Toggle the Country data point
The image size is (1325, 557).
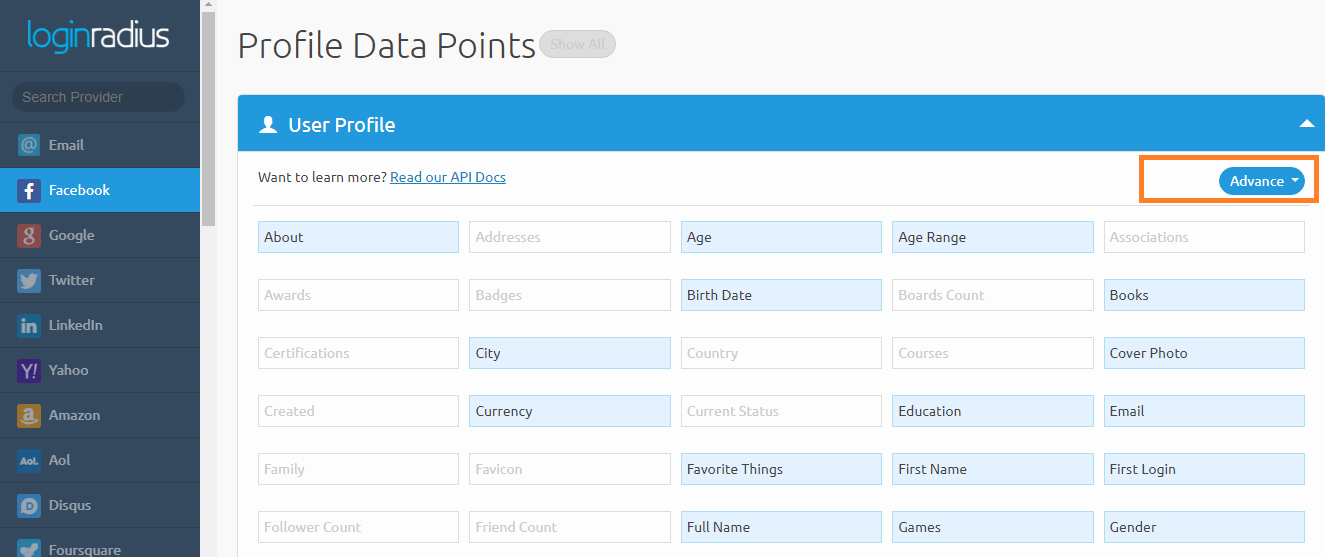[x=781, y=353]
